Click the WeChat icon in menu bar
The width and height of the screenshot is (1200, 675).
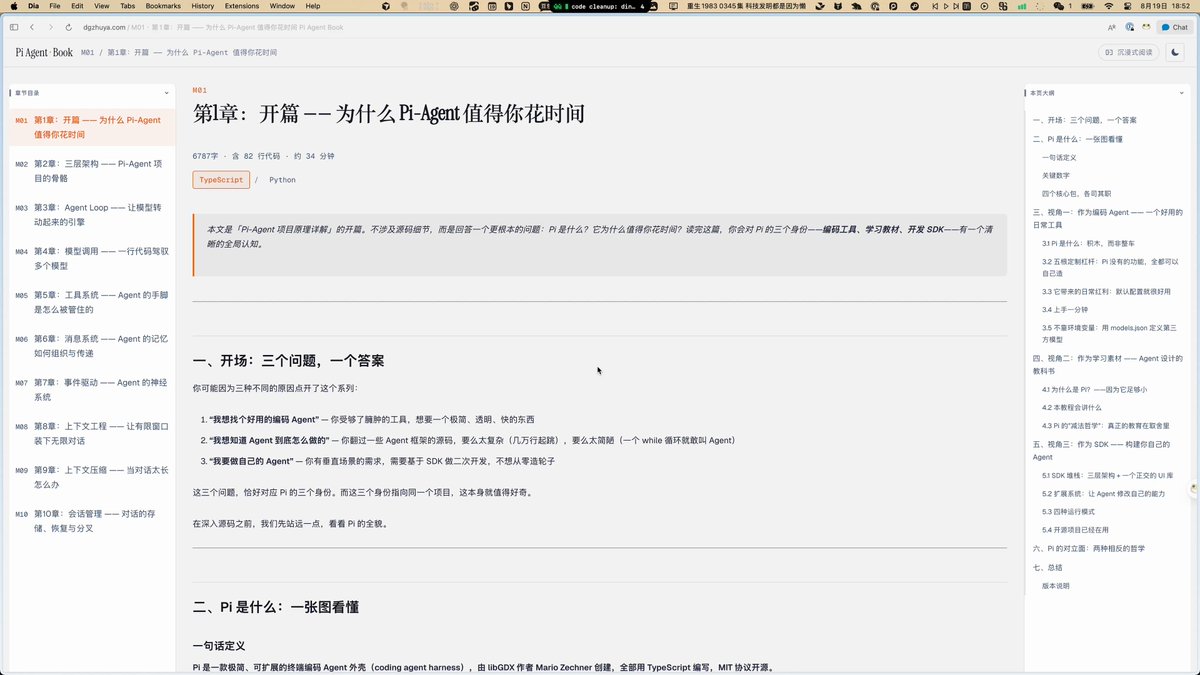point(1060,6)
